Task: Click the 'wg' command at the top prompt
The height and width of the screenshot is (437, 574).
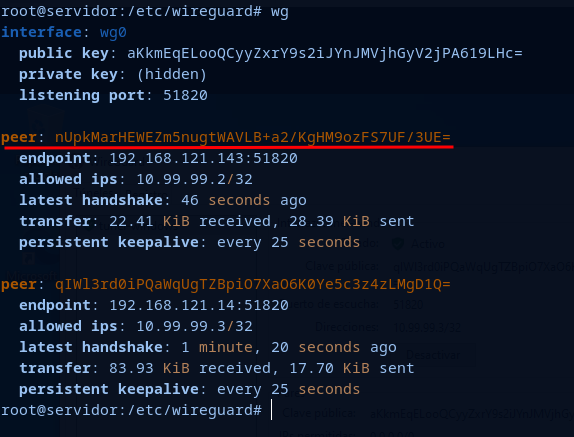Action: point(280,12)
